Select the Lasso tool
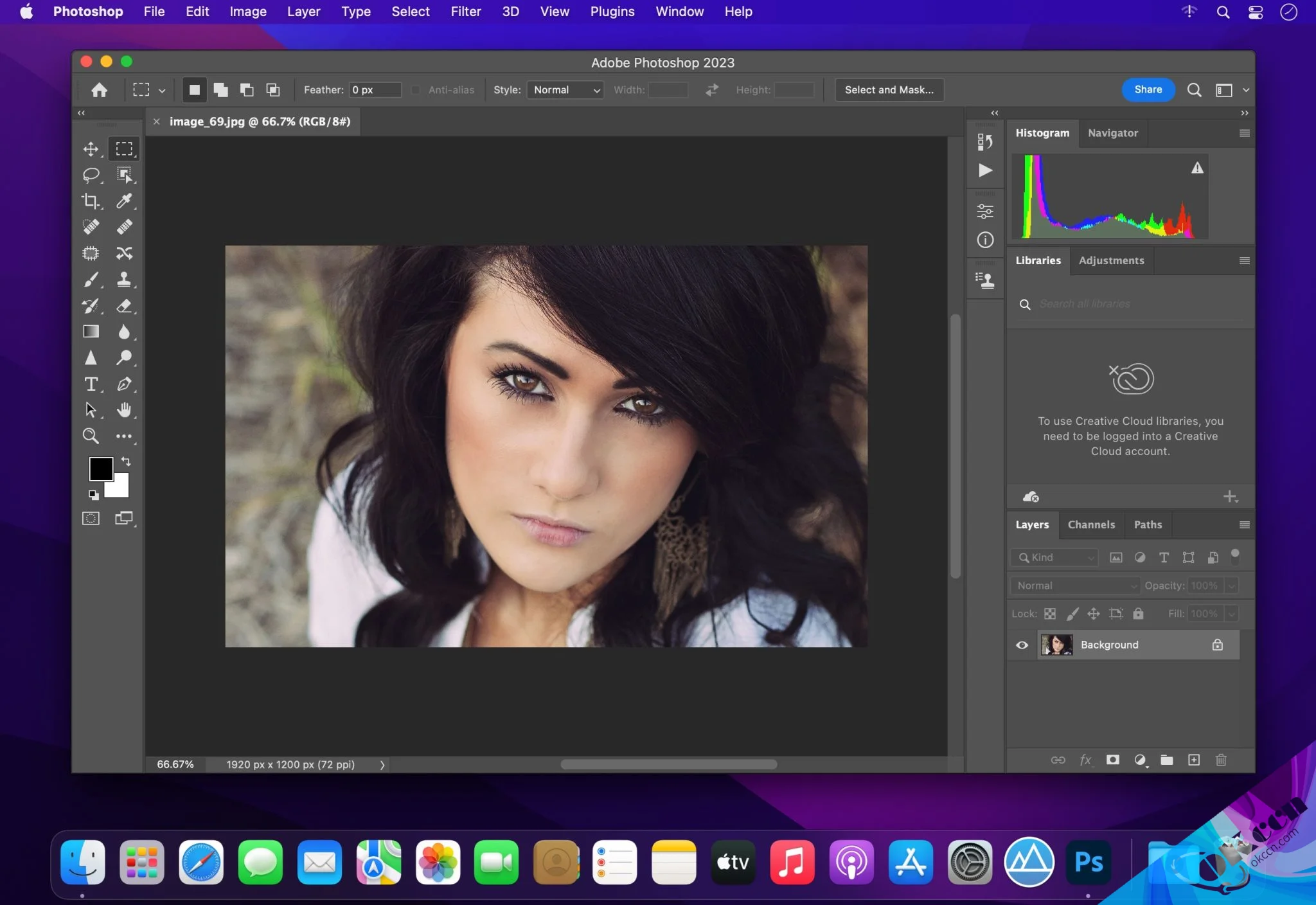 [x=91, y=175]
